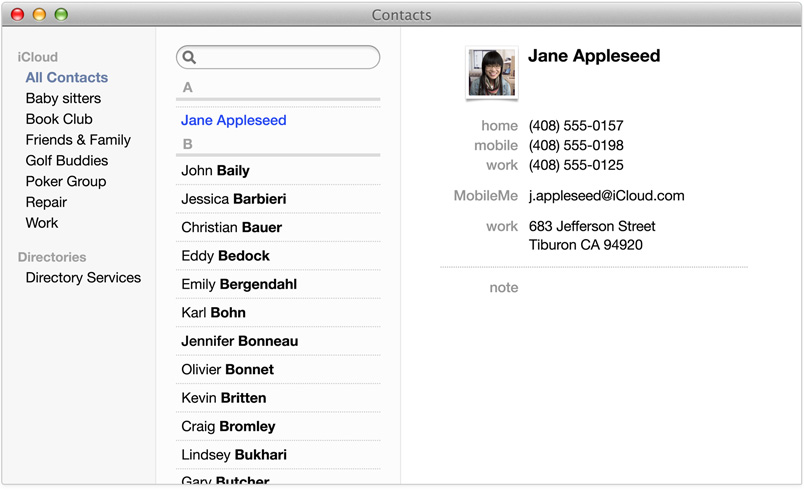Select Jane Appleseed in contact list
The height and width of the screenshot is (490, 804).
pos(234,120)
